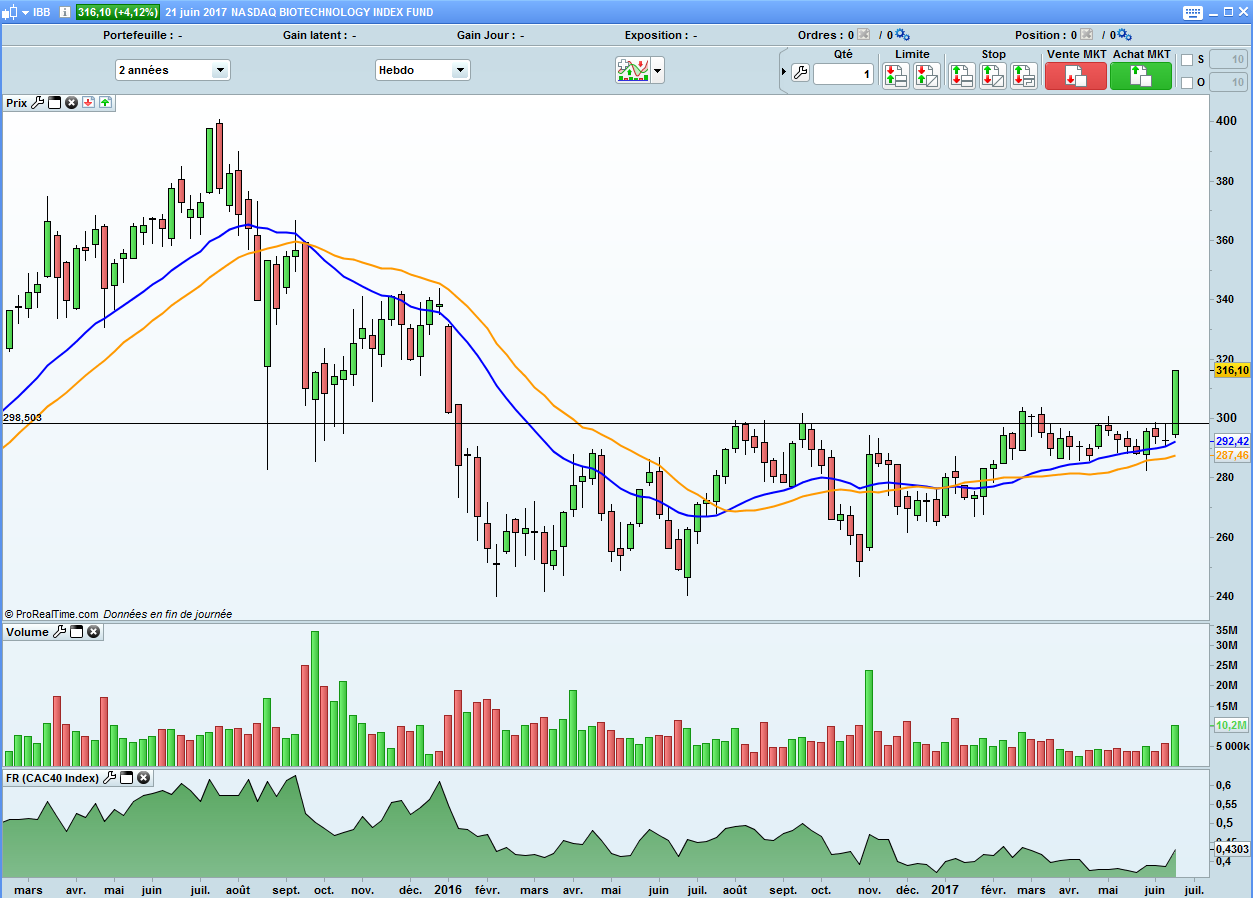
Task: Open trading settings wrench near Qté
Action: [x=800, y=73]
